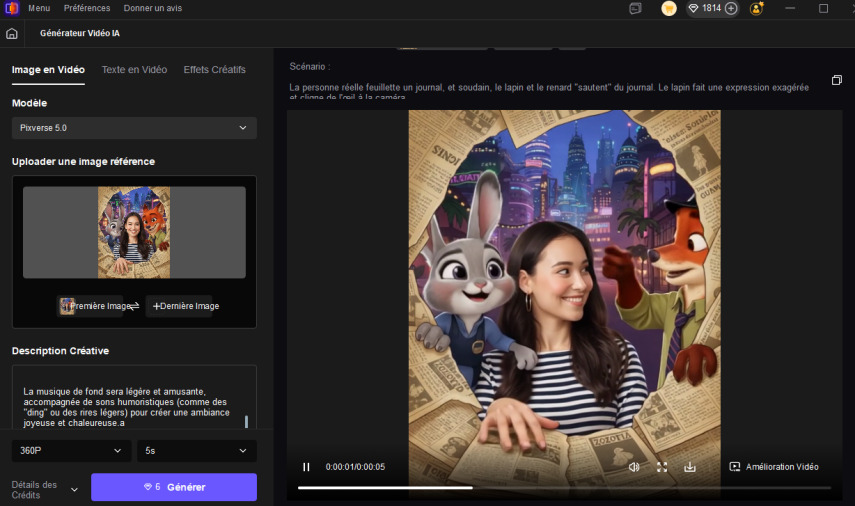Screen dimensions: 855x506
Task: Click the Home icon
Action: [x=12, y=33]
